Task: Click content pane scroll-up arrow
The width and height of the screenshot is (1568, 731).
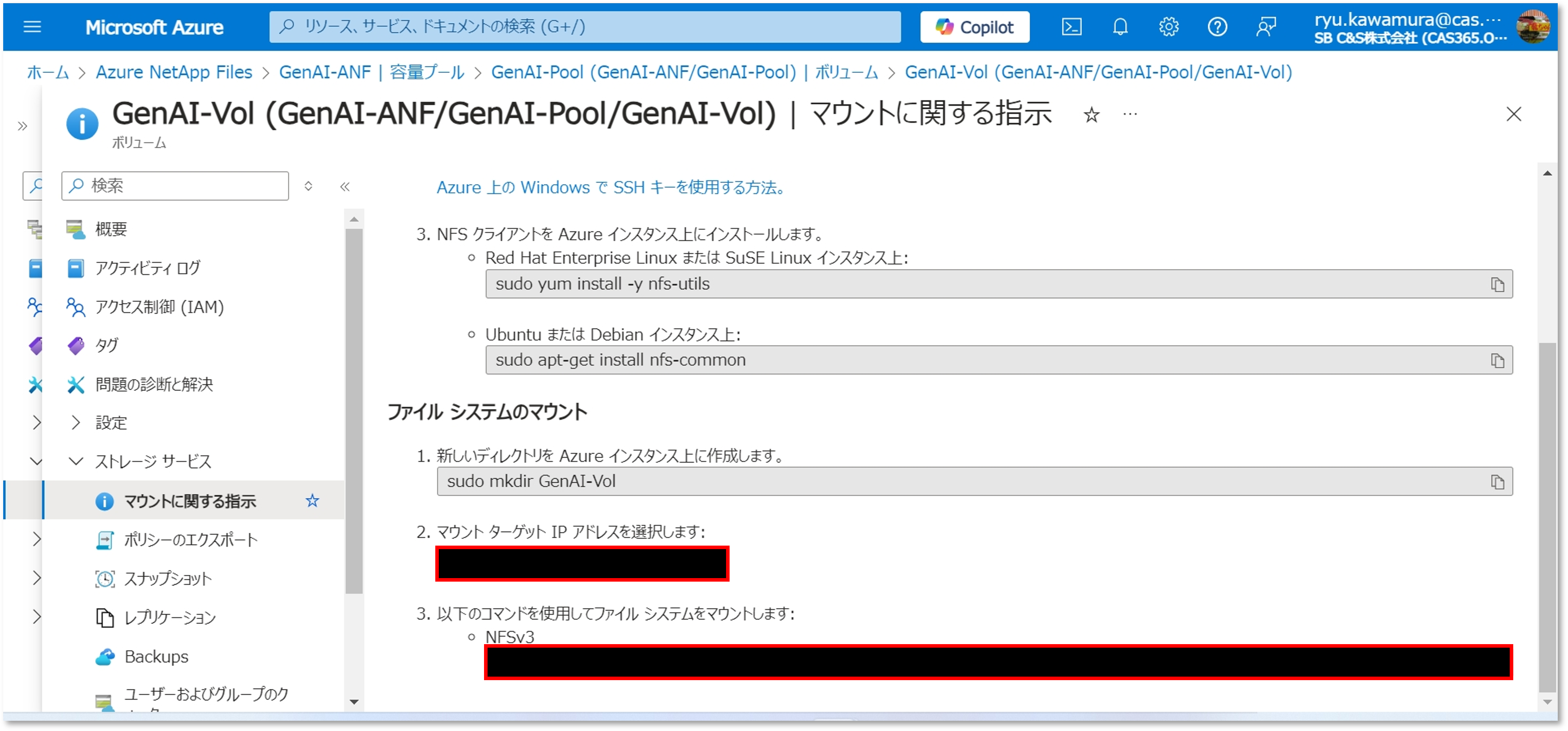Action: pos(1547,173)
